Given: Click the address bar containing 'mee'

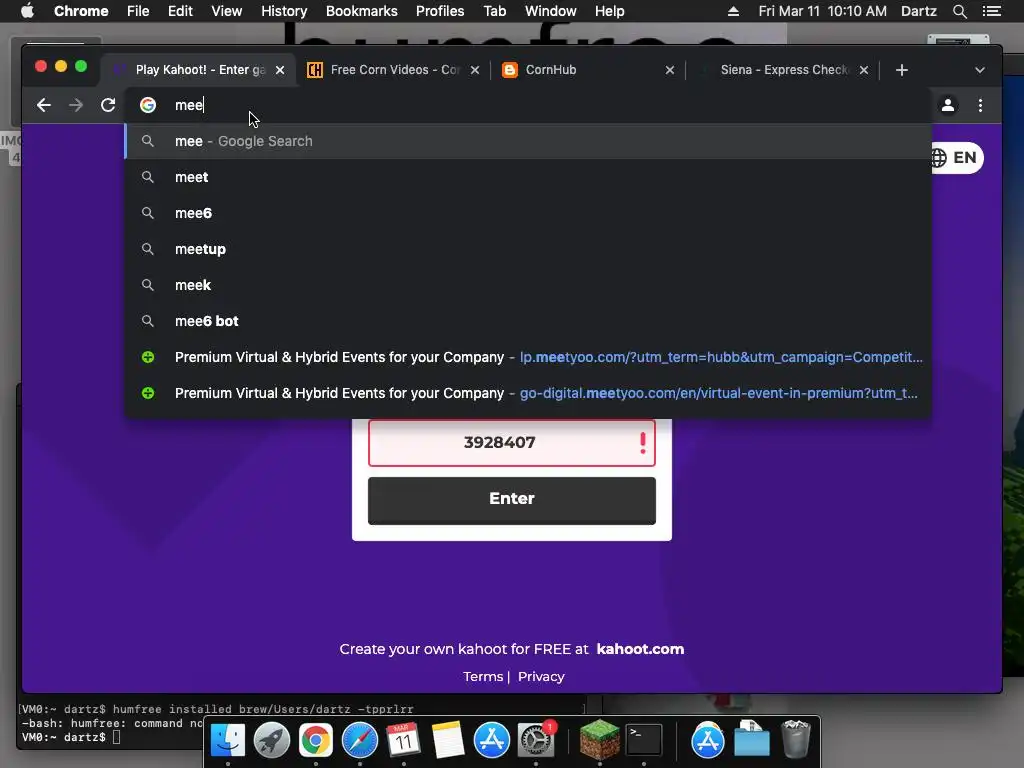Looking at the screenshot, I should pos(529,105).
